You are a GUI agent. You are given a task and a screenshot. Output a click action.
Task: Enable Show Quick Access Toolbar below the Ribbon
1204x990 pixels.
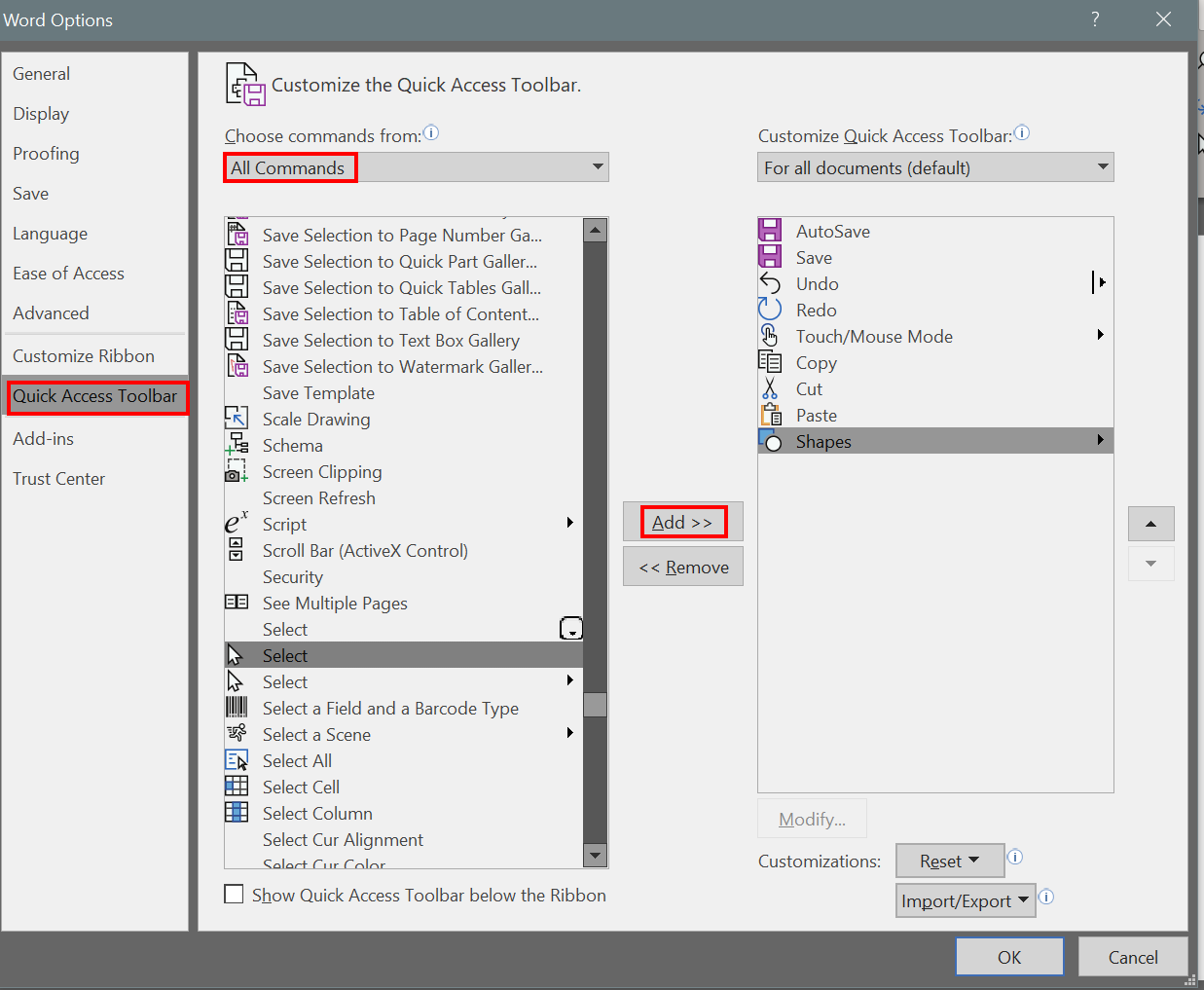(235, 895)
